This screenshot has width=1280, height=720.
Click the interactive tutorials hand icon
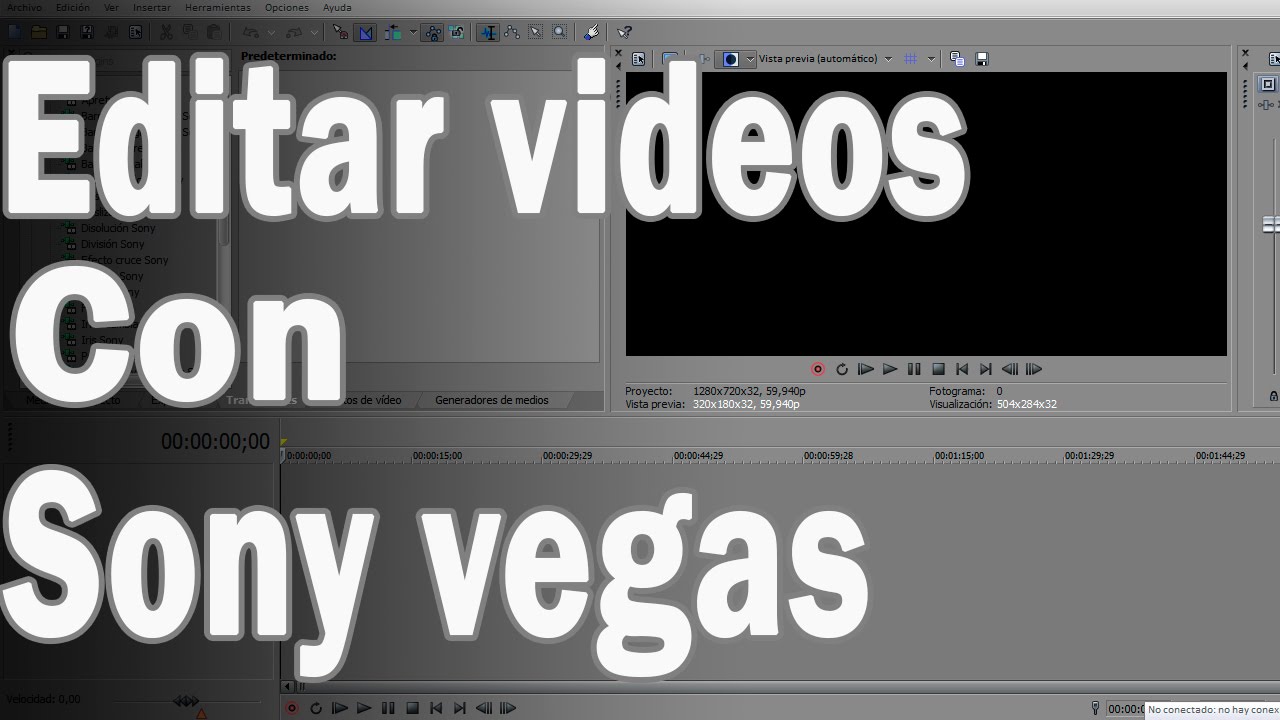(591, 32)
